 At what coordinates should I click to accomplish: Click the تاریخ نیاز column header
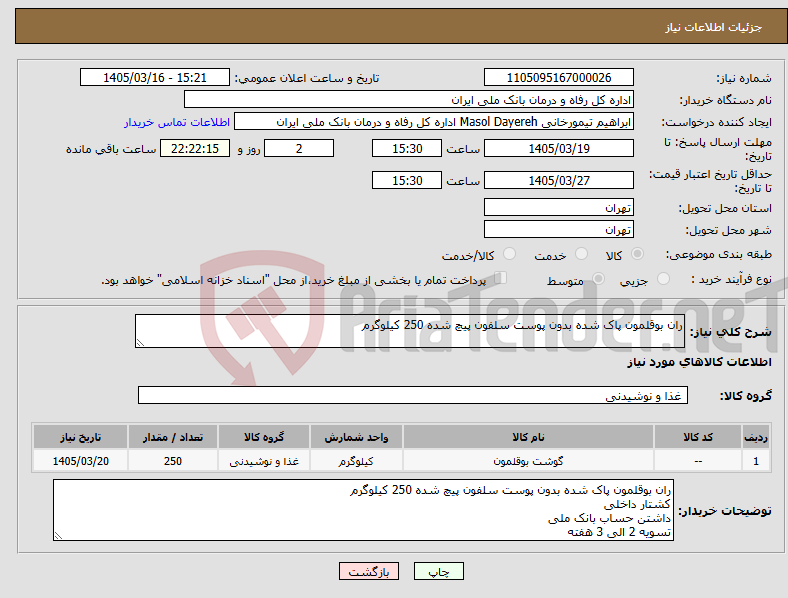click(x=80, y=437)
